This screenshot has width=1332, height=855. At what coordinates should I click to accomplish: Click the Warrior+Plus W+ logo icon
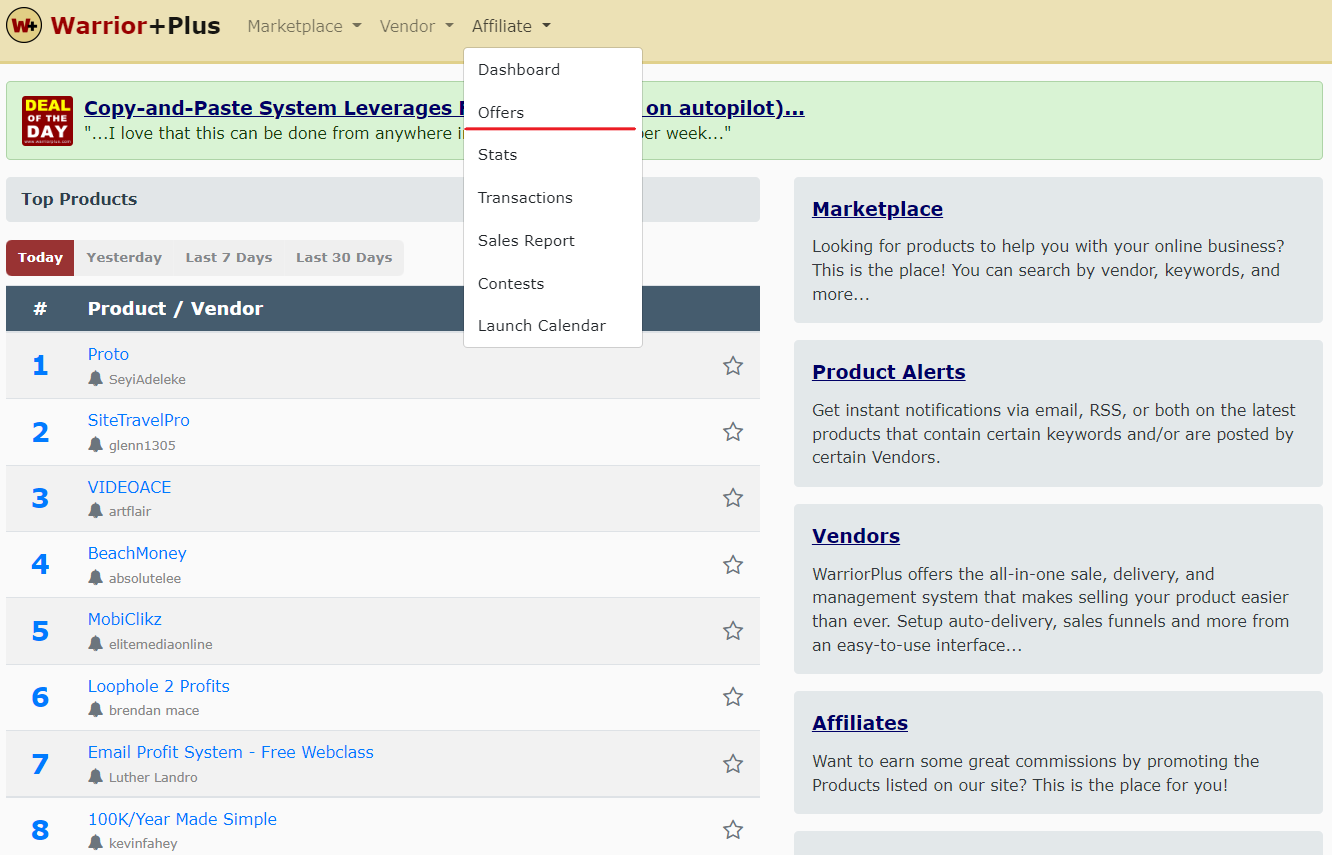(24, 25)
